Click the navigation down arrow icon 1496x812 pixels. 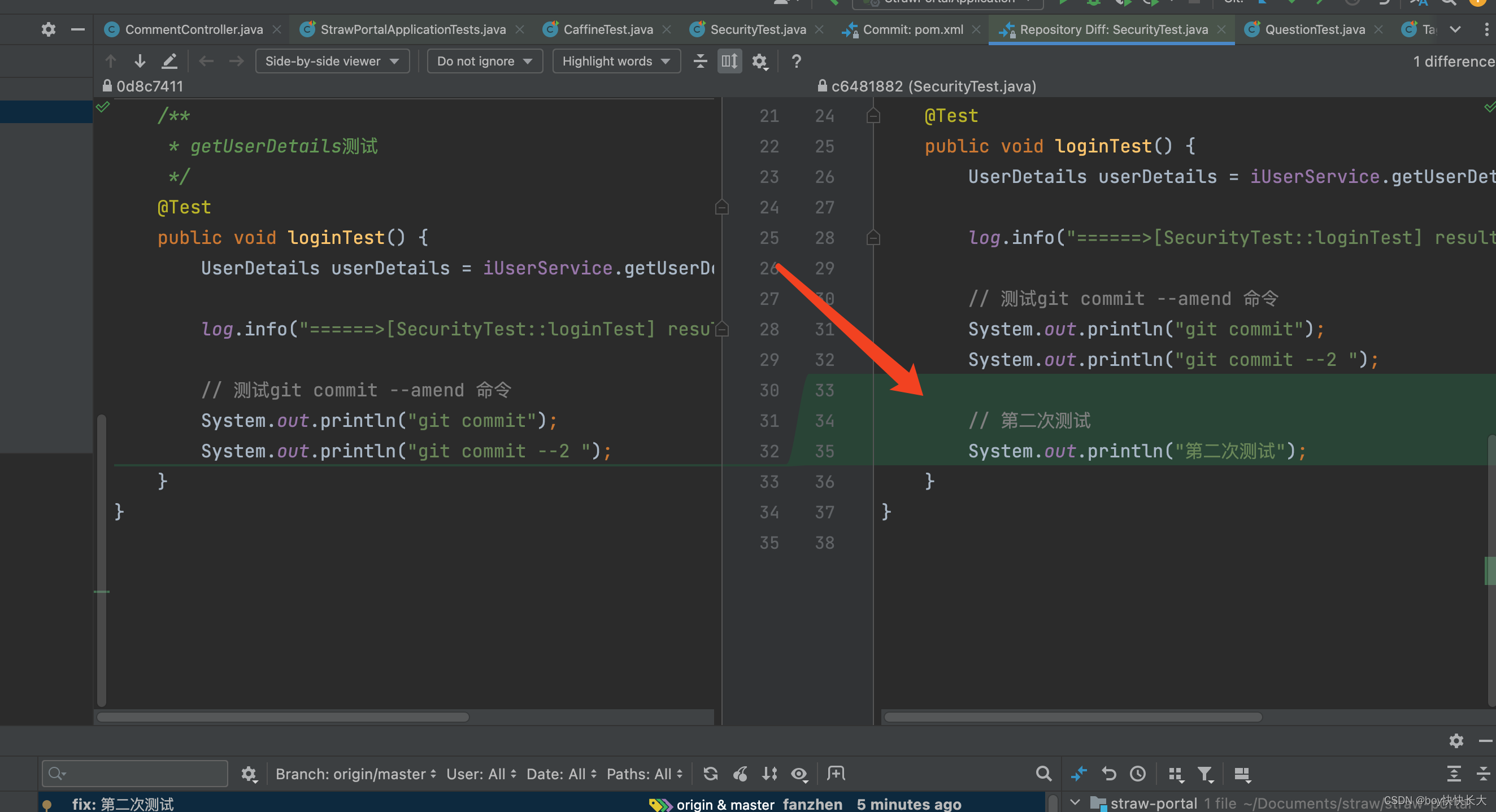click(x=141, y=62)
